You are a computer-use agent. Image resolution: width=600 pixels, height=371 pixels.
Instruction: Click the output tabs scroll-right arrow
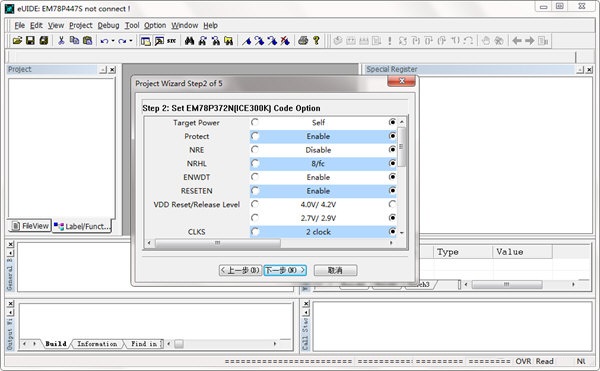[x=34, y=344]
